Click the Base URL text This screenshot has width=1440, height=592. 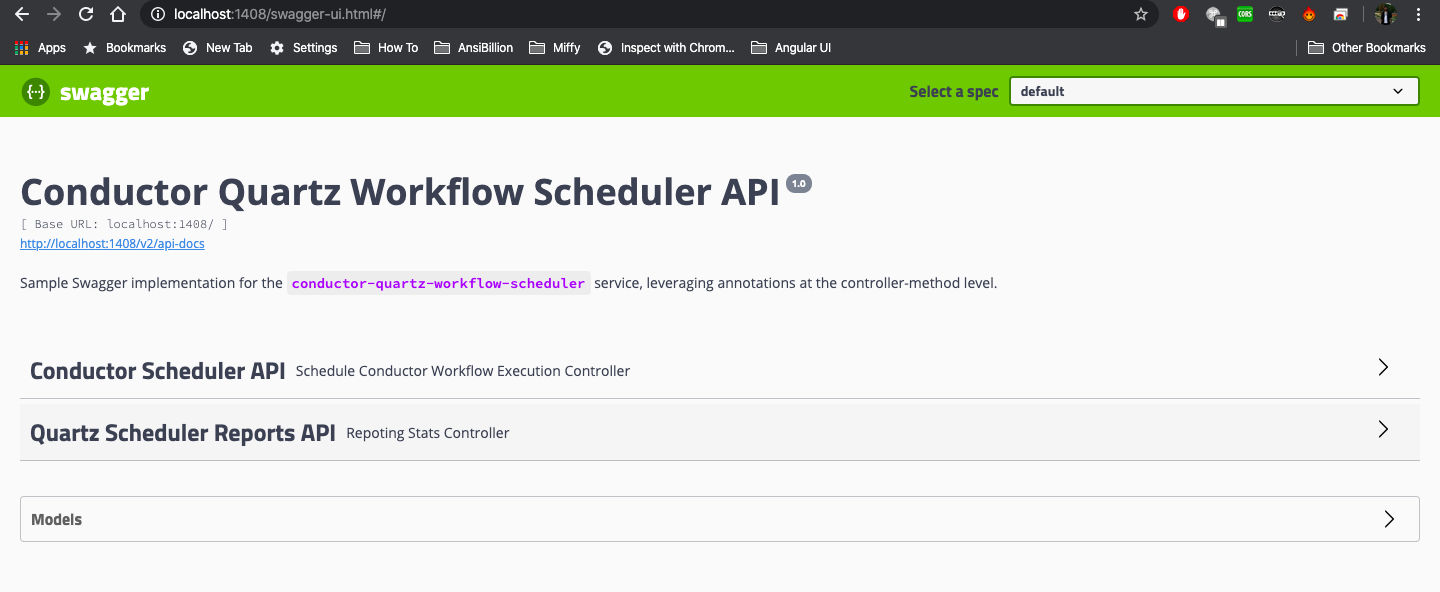tap(124, 224)
